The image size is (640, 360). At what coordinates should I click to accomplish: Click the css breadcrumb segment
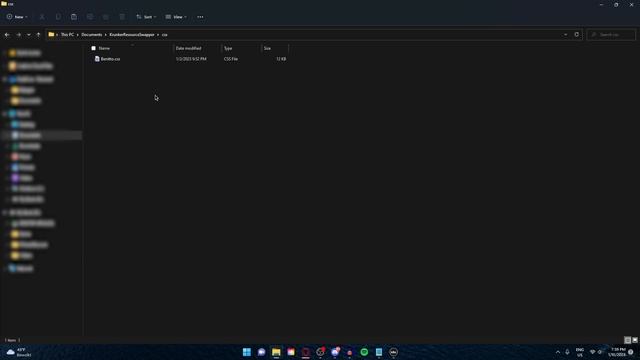[x=164, y=35]
